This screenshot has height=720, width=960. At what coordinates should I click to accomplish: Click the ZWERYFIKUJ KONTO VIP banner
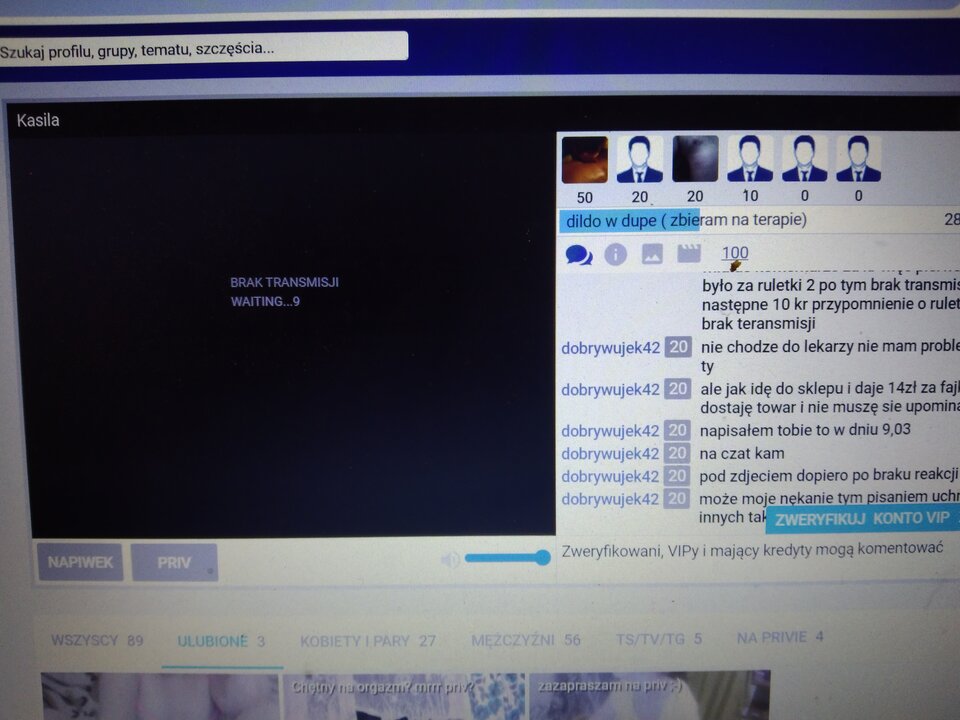[x=862, y=519]
